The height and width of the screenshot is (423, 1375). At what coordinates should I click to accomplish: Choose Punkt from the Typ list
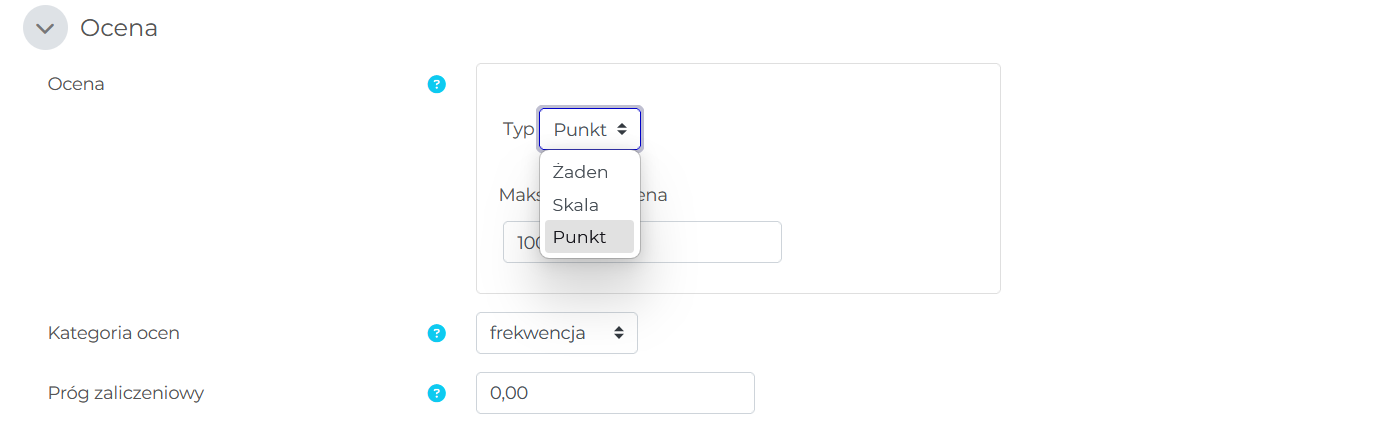click(x=580, y=237)
